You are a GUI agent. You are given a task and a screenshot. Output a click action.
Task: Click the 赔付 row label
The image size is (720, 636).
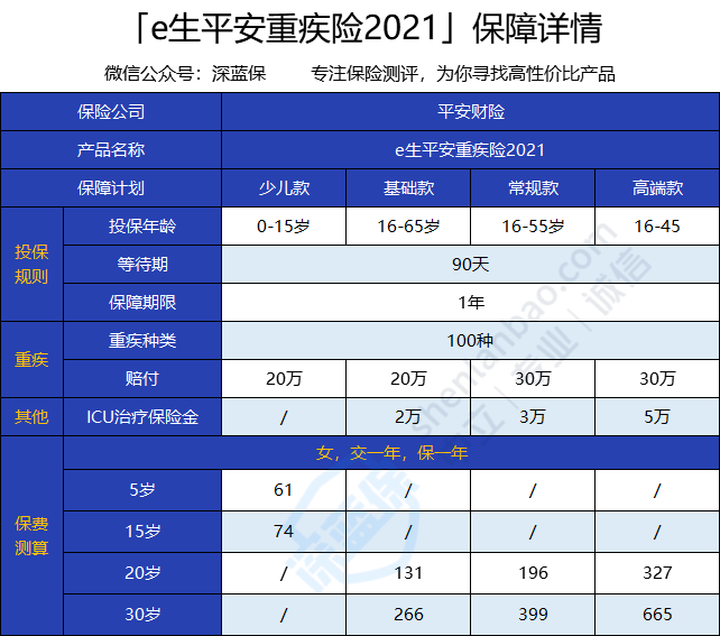pyautogui.click(x=142, y=378)
